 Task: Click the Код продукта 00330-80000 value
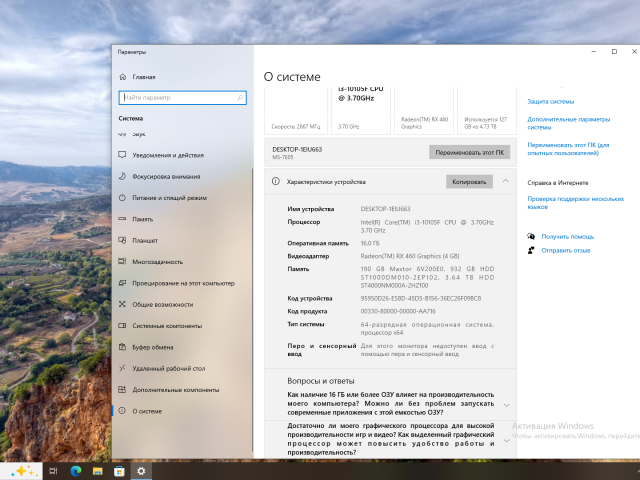click(398, 311)
